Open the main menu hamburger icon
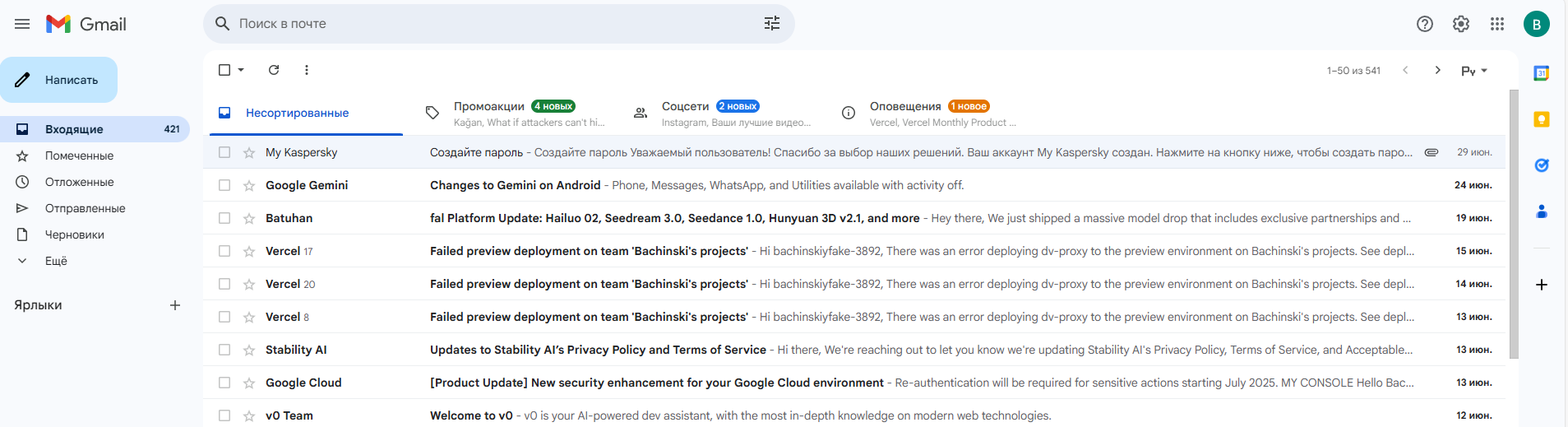 [x=22, y=24]
